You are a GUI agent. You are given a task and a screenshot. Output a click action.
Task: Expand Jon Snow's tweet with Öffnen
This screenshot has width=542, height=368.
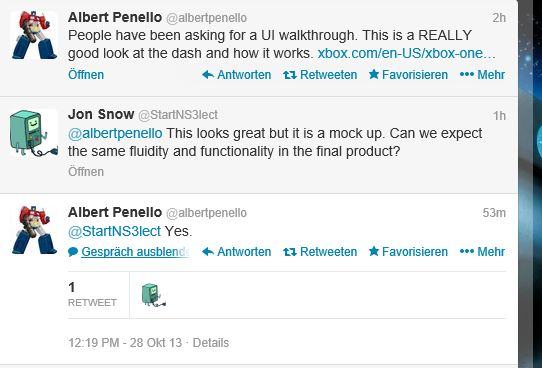[x=86, y=172]
